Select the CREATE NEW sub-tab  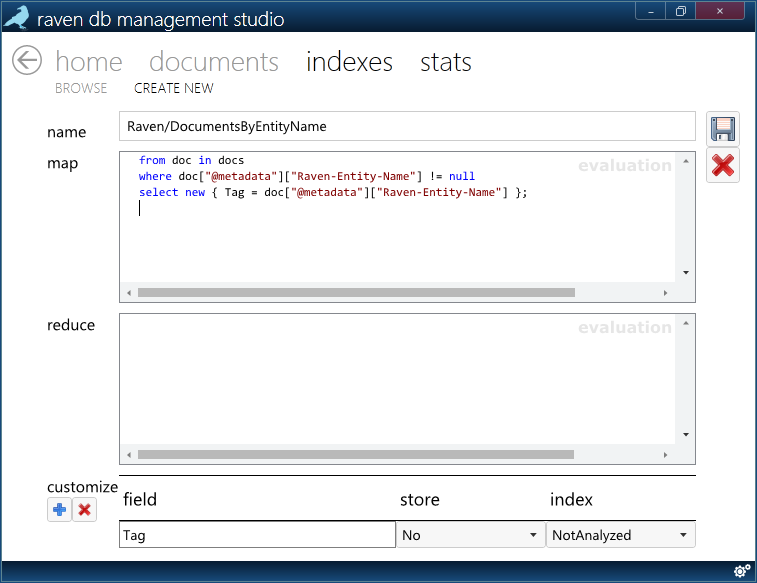[174, 88]
